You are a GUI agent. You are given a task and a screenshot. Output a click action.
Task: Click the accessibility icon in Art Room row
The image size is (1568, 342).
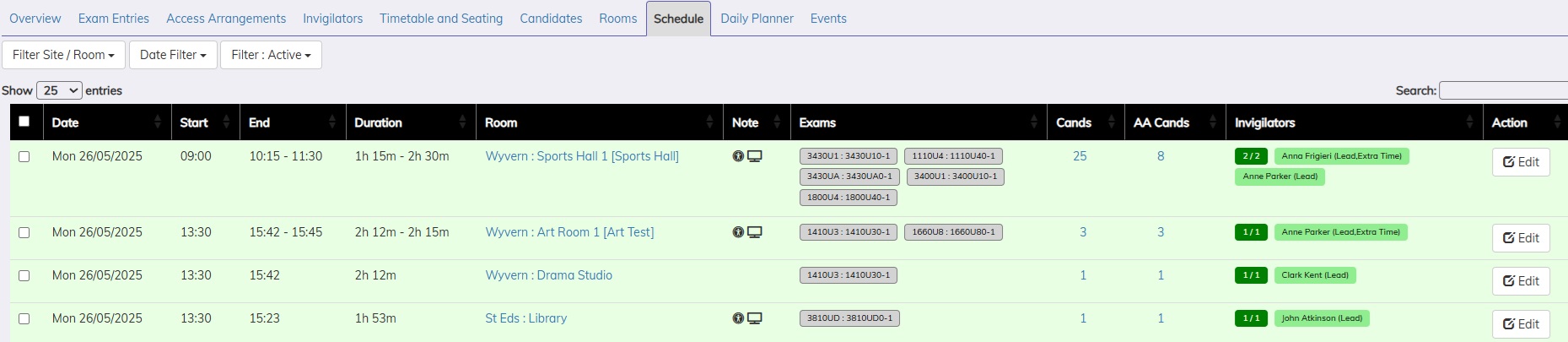pyautogui.click(x=738, y=232)
